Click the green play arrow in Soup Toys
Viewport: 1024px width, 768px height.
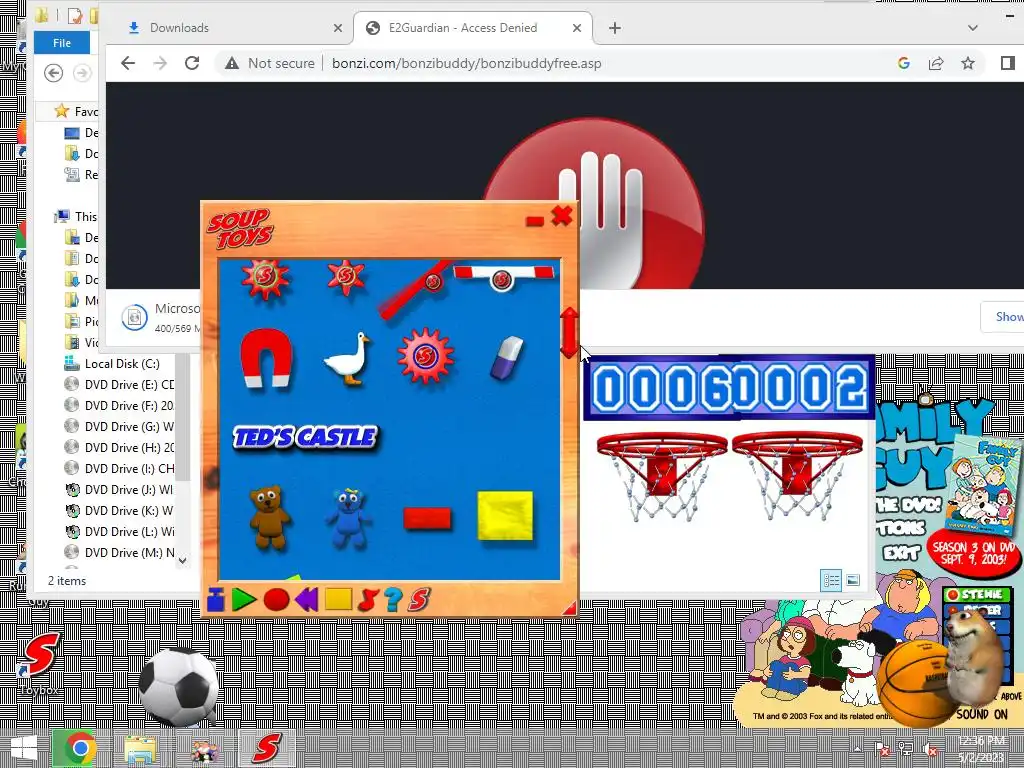click(244, 599)
